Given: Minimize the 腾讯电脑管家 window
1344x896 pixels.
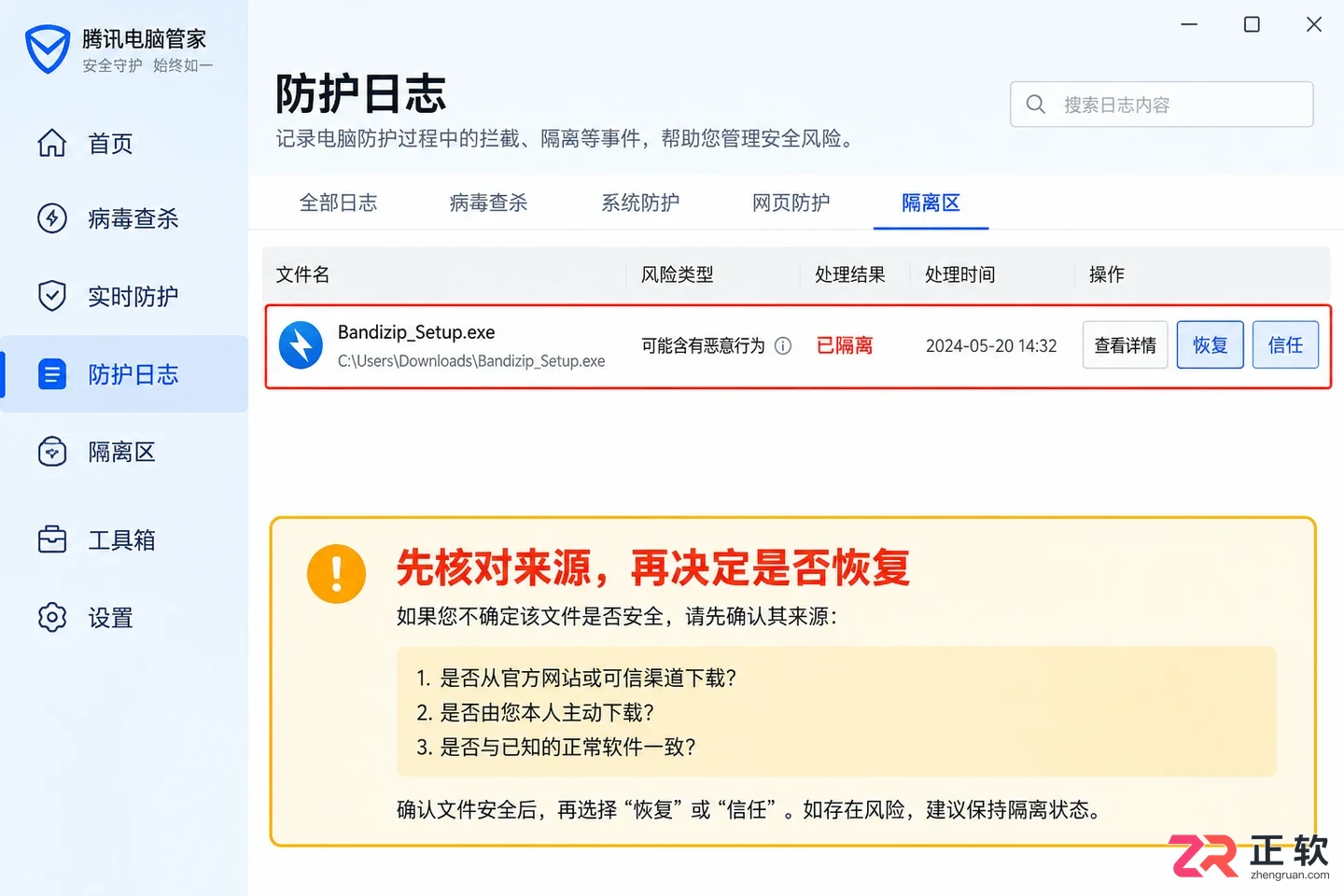Looking at the screenshot, I should [x=1189, y=24].
